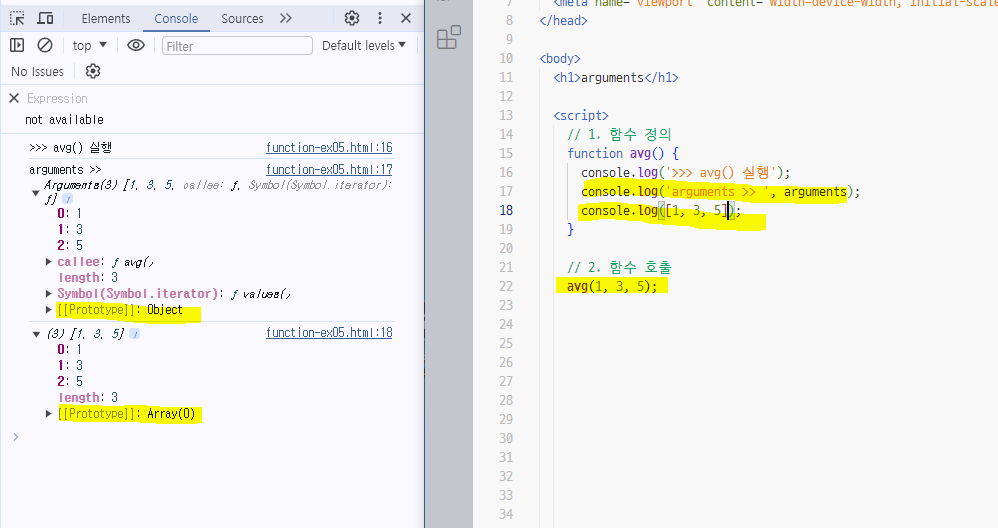Click the Expression placeholder field
The width and height of the screenshot is (998, 528).
click(x=57, y=98)
